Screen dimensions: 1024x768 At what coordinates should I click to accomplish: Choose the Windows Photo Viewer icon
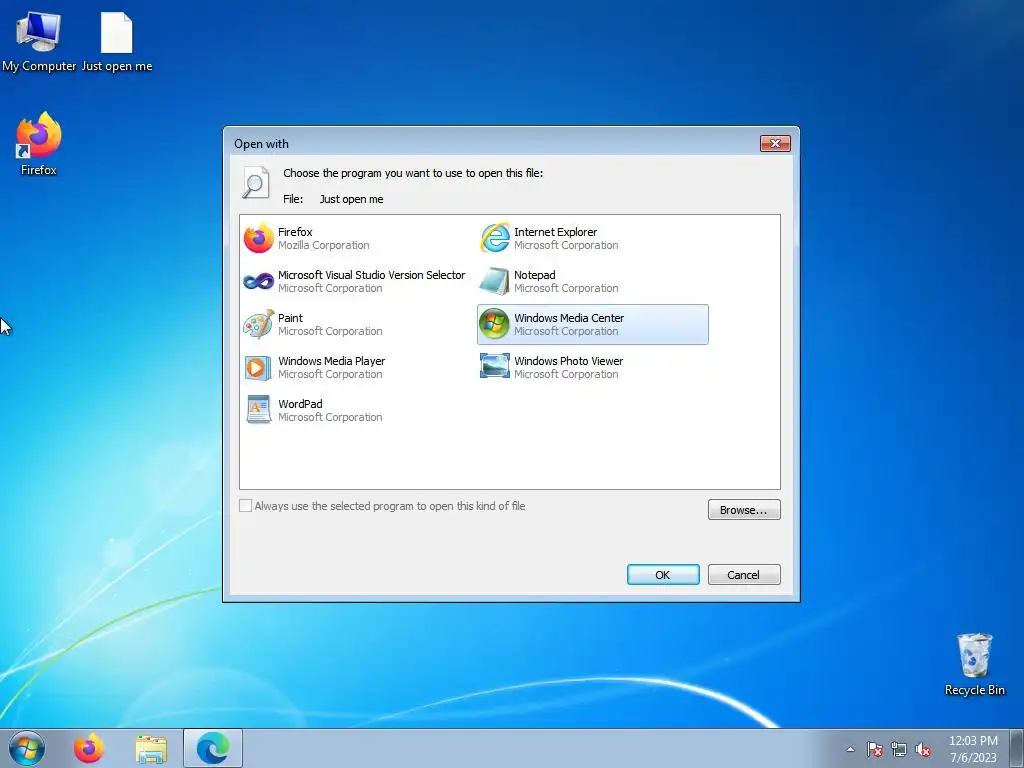494,366
